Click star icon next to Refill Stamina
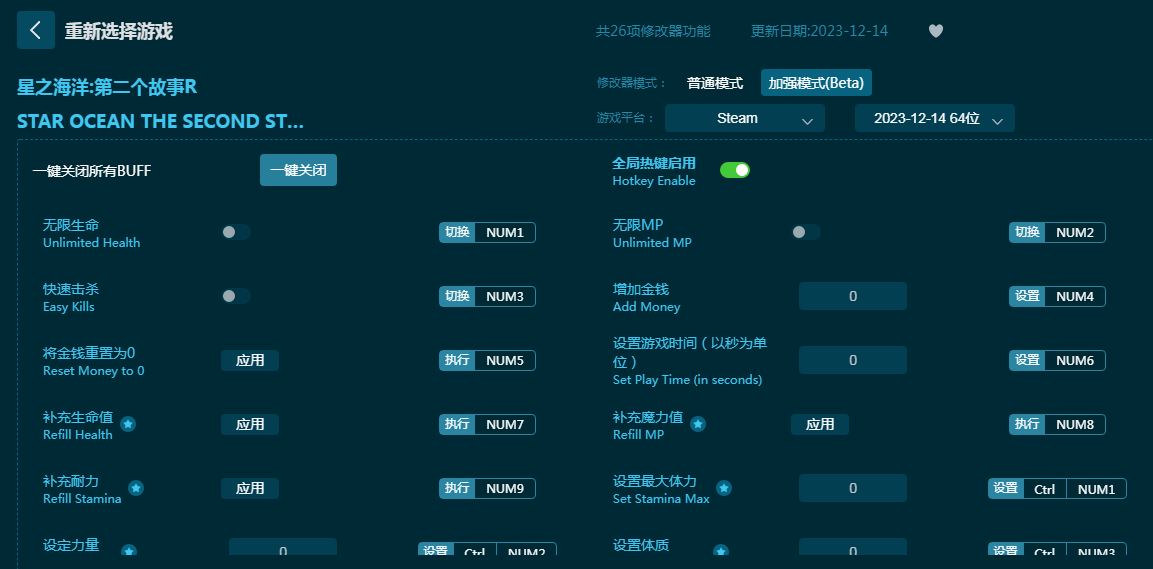Viewport: 1153px width, 569px height. [x=136, y=488]
